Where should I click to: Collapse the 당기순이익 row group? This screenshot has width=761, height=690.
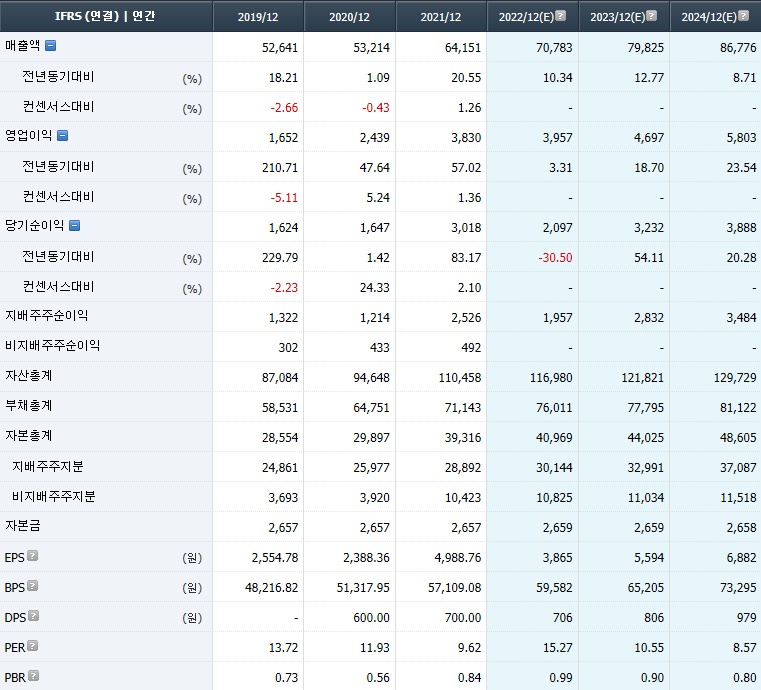pos(74,226)
